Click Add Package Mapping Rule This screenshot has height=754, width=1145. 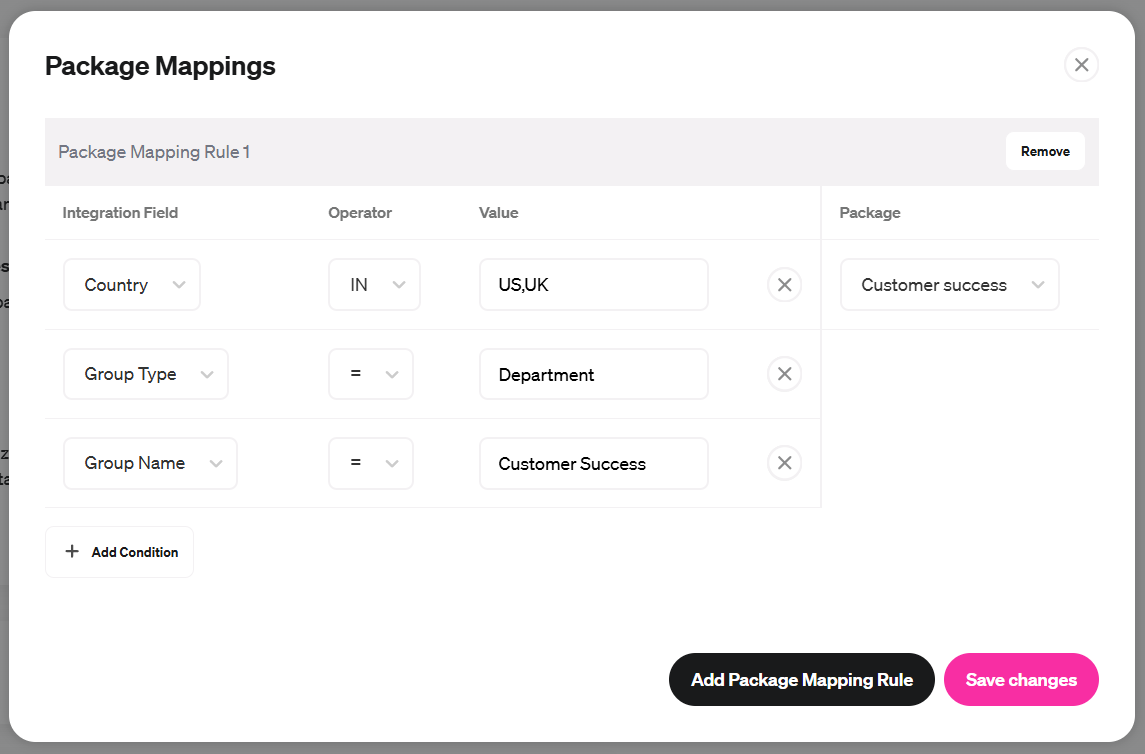click(x=801, y=679)
